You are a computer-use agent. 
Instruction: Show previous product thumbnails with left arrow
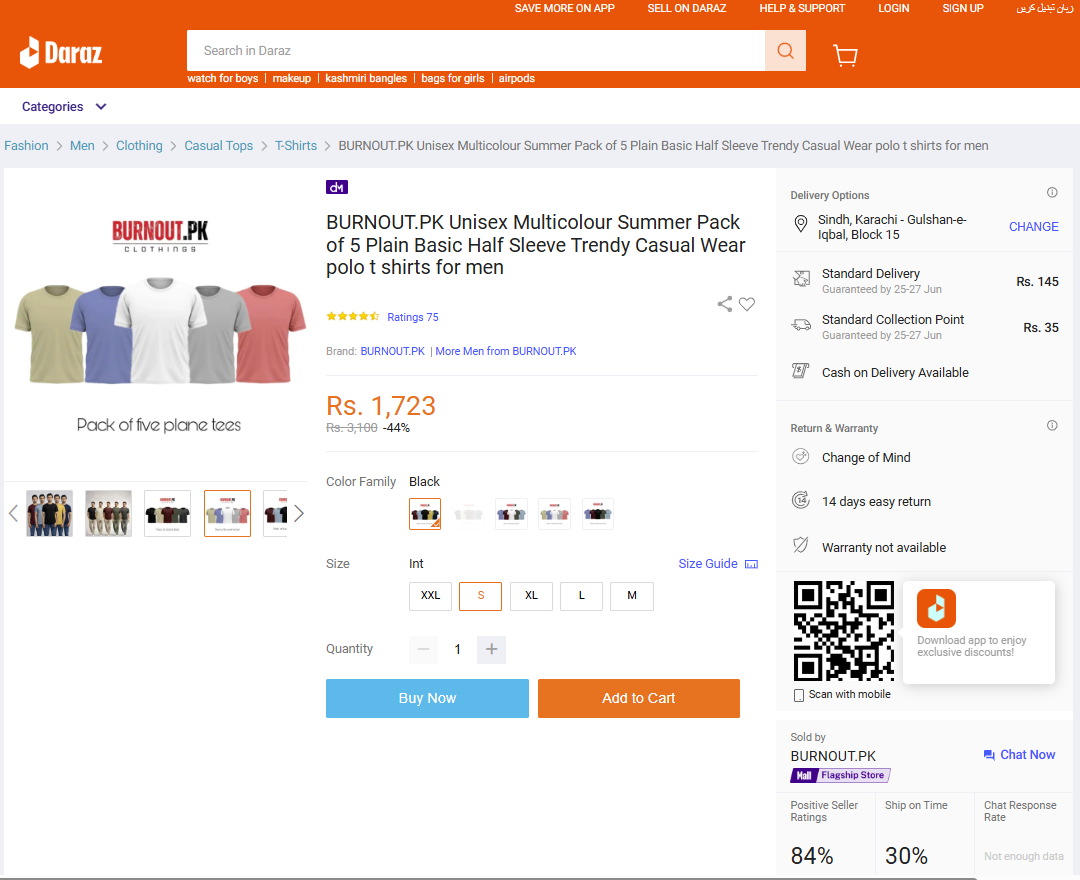13,514
